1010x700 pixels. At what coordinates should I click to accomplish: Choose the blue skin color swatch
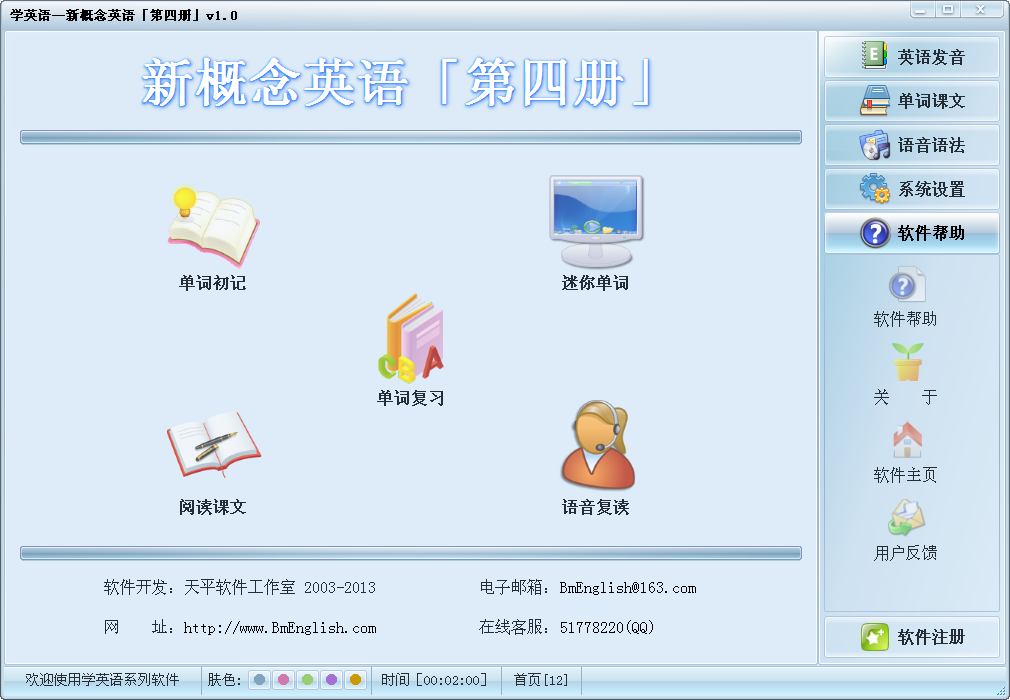(x=260, y=679)
